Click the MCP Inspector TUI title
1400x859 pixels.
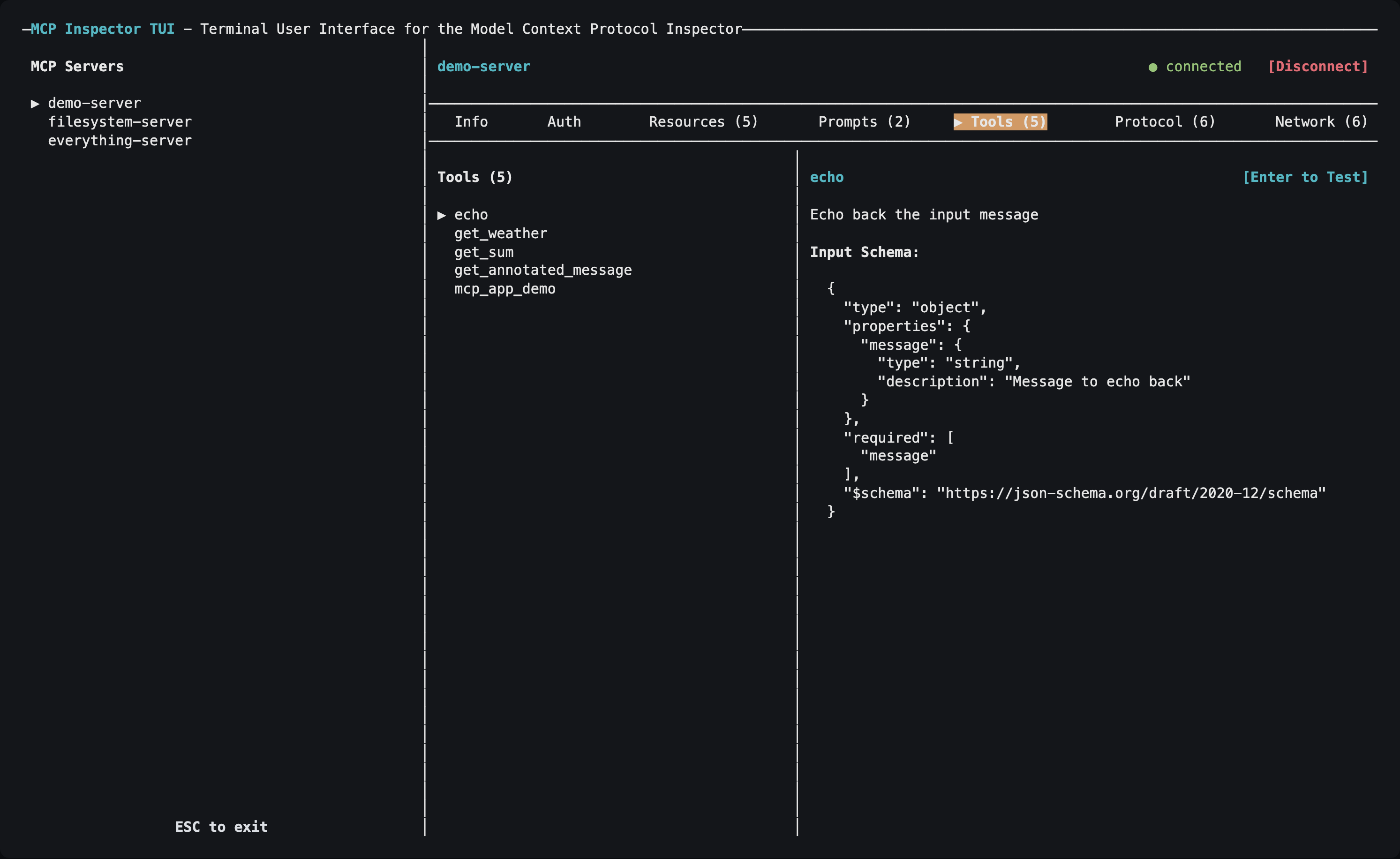tap(103, 30)
